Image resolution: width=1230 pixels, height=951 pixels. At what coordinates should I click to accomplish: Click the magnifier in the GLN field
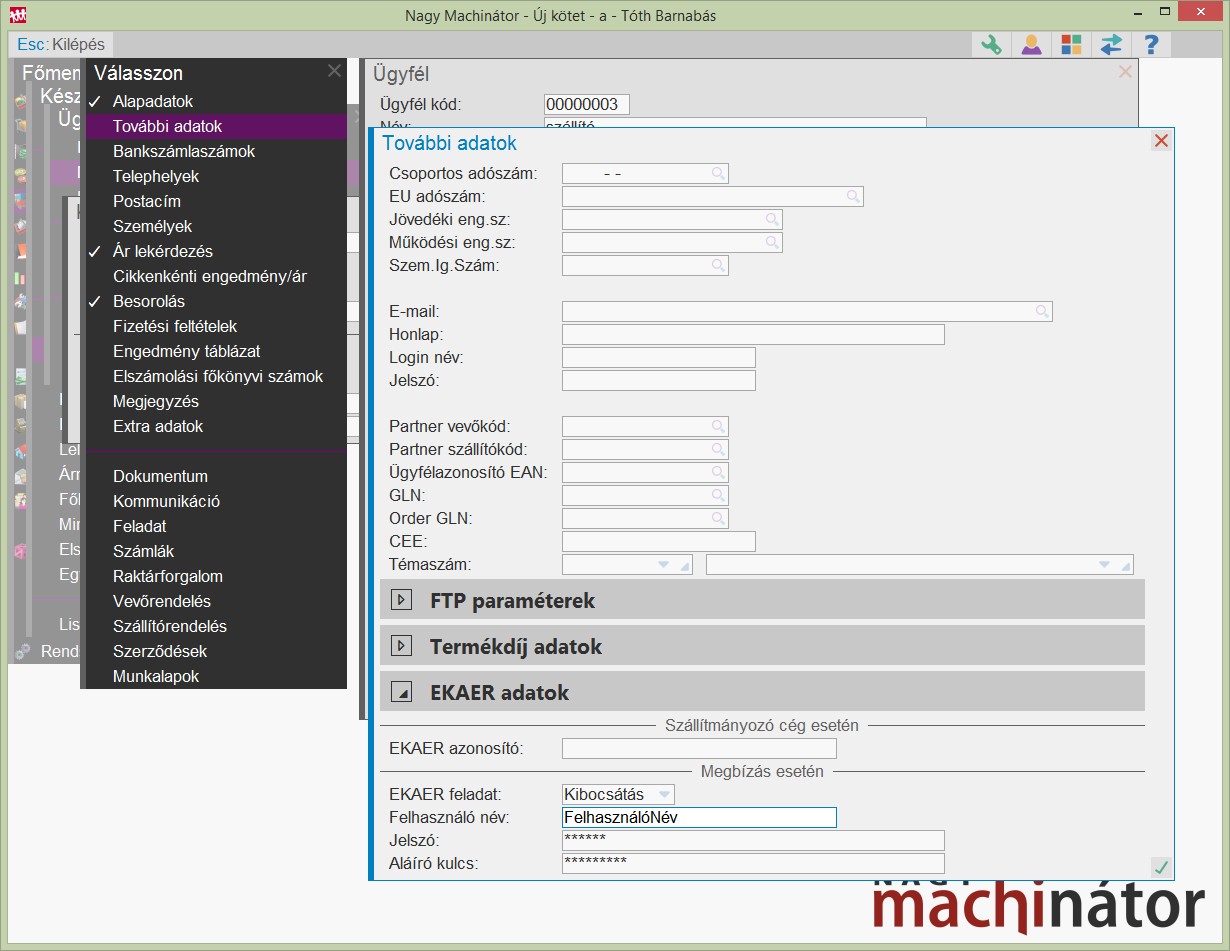point(718,495)
